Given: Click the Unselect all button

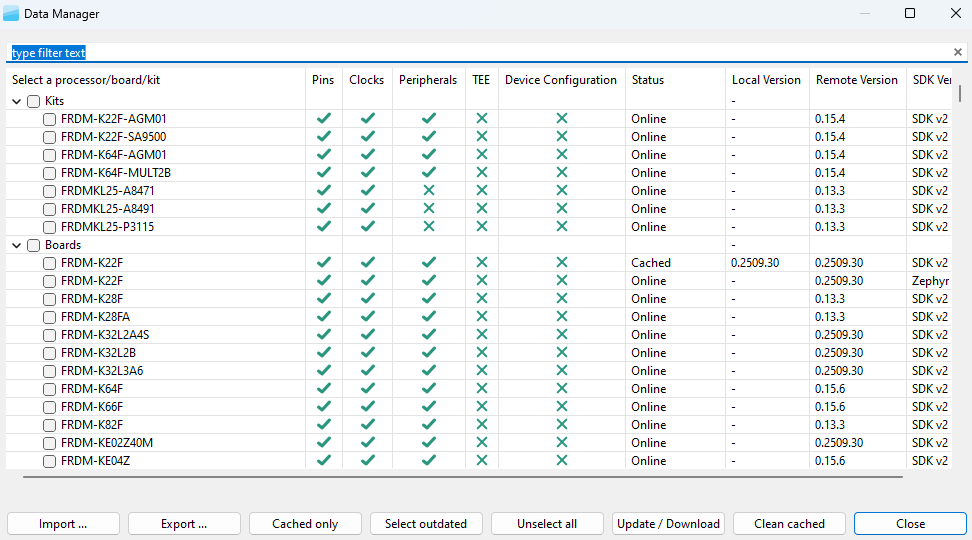Looking at the screenshot, I should [x=547, y=524].
